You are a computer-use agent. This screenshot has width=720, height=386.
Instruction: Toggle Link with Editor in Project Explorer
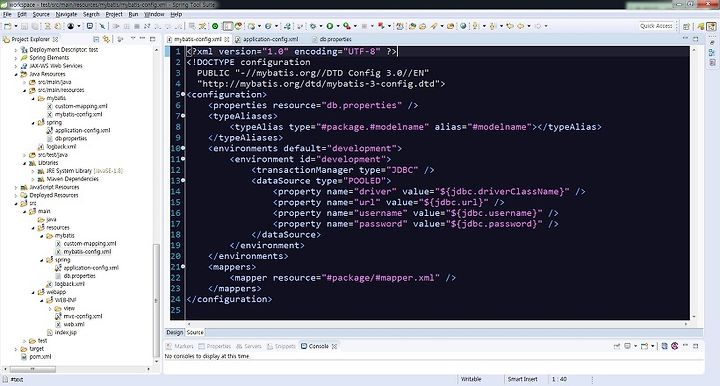(107, 39)
